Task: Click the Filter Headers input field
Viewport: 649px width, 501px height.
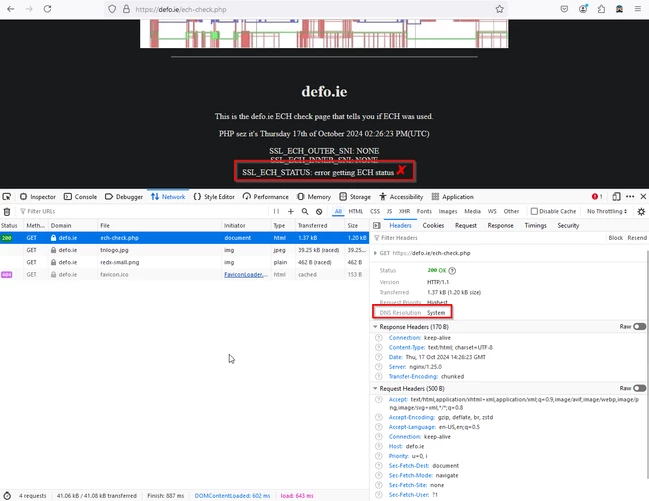Action: point(488,238)
